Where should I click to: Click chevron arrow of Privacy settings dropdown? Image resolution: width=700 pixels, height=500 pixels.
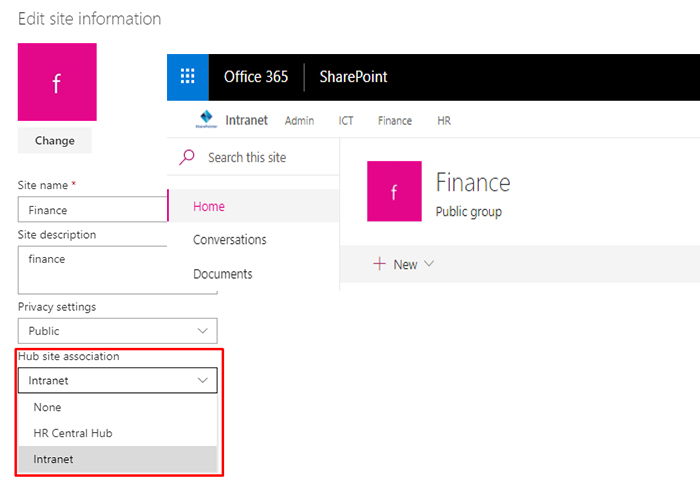[203, 331]
